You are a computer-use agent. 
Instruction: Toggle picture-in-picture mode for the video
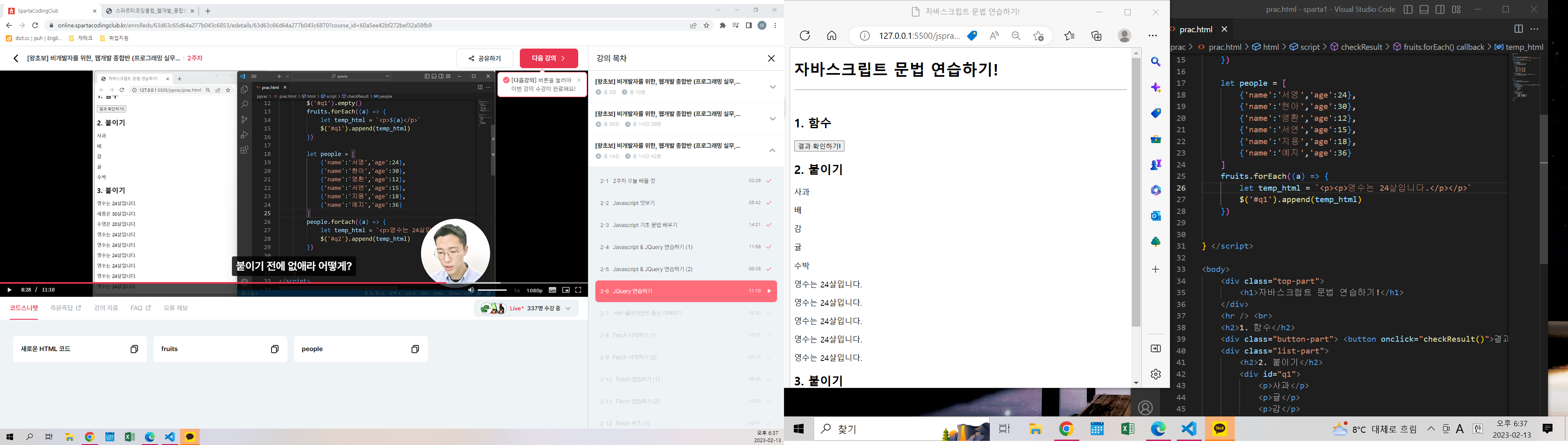coord(566,290)
